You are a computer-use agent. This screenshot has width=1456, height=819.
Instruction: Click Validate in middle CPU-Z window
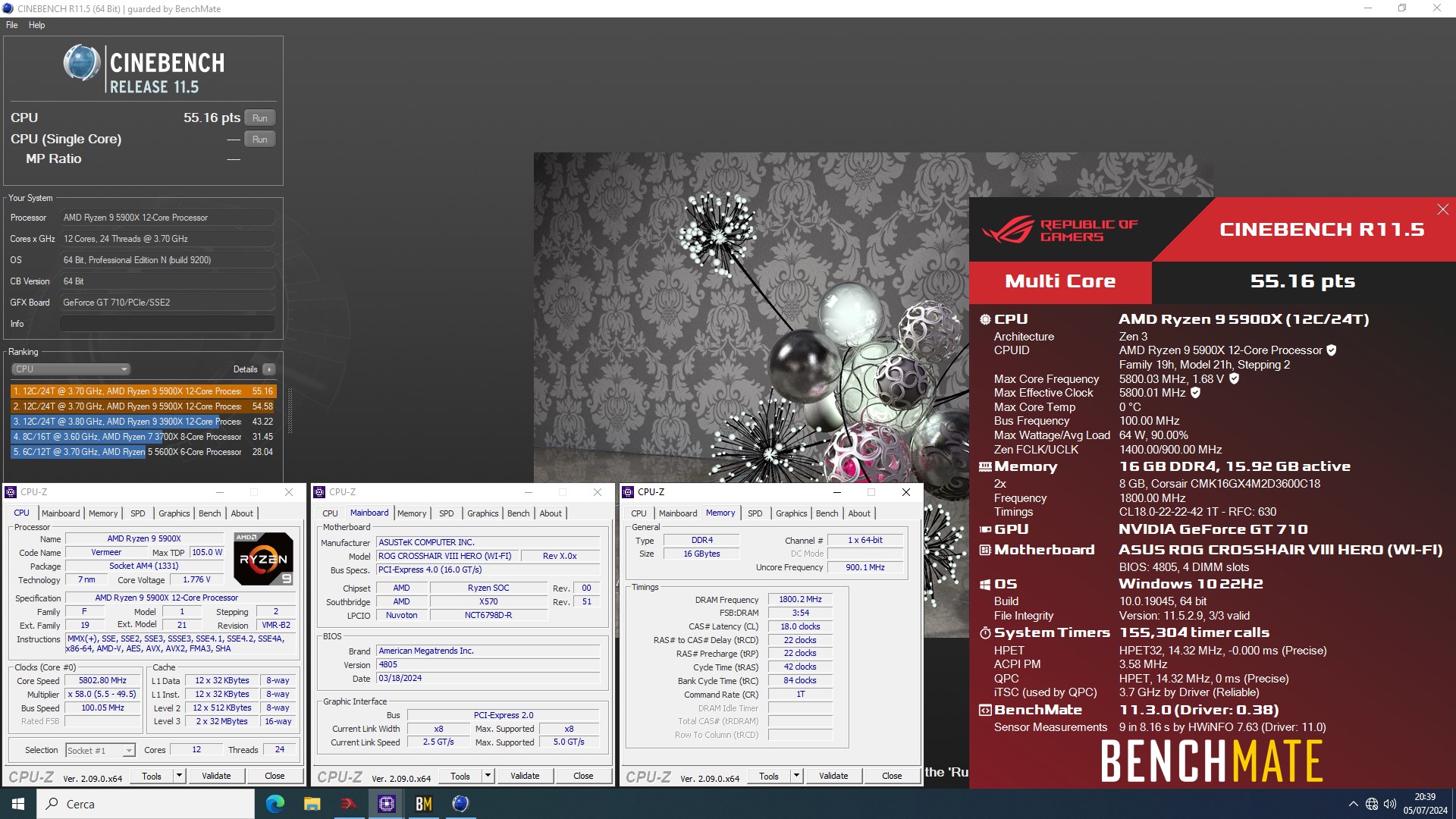point(525,776)
